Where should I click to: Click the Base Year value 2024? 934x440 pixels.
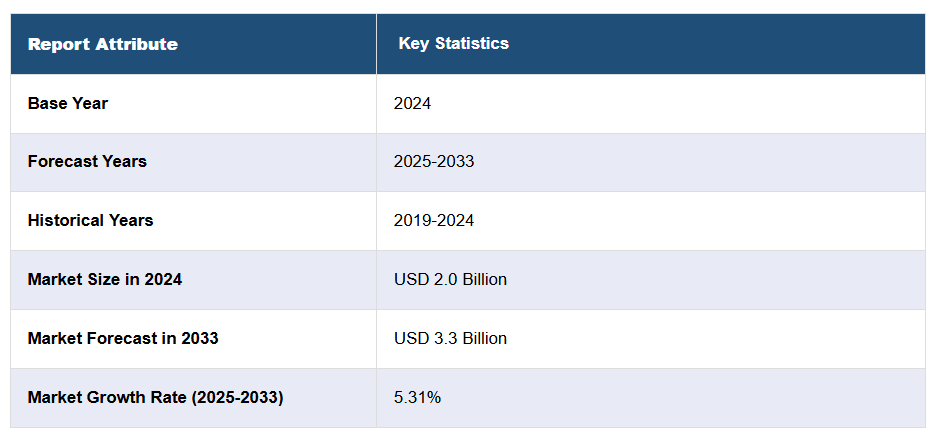[412, 103]
